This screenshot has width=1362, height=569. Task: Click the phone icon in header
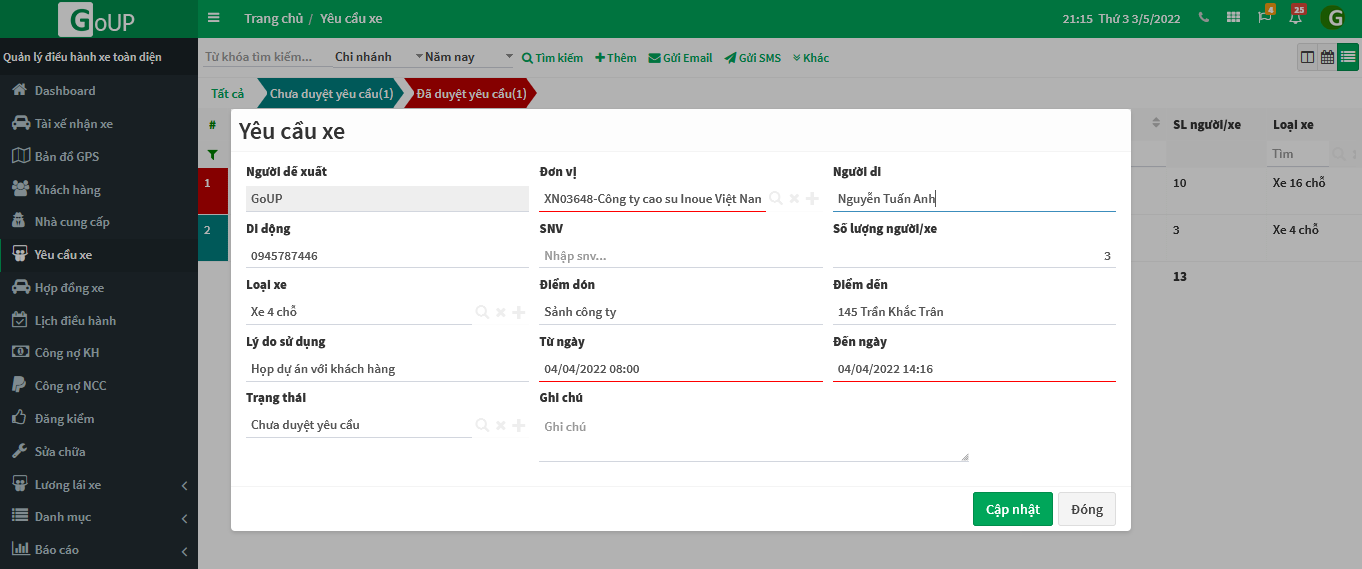tap(1203, 18)
